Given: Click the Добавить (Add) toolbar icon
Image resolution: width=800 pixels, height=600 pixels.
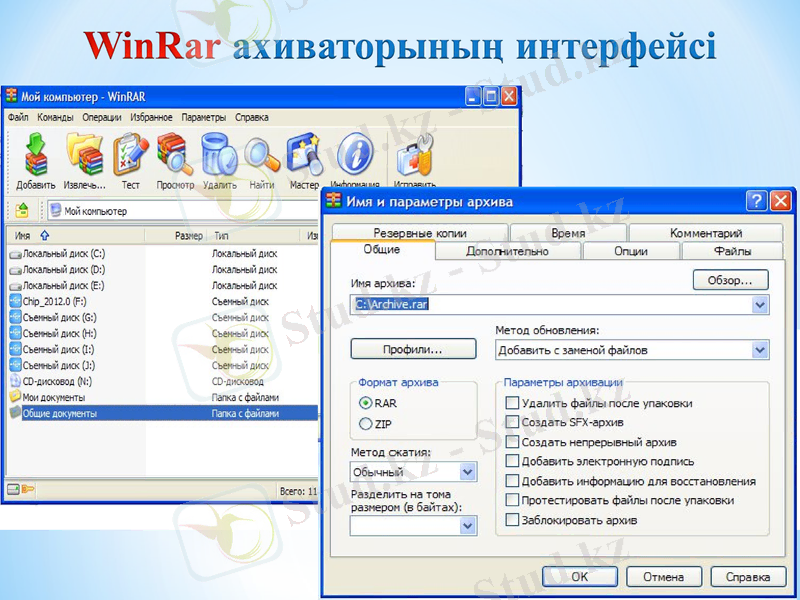Looking at the screenshot, I should [x=35, y=156].
